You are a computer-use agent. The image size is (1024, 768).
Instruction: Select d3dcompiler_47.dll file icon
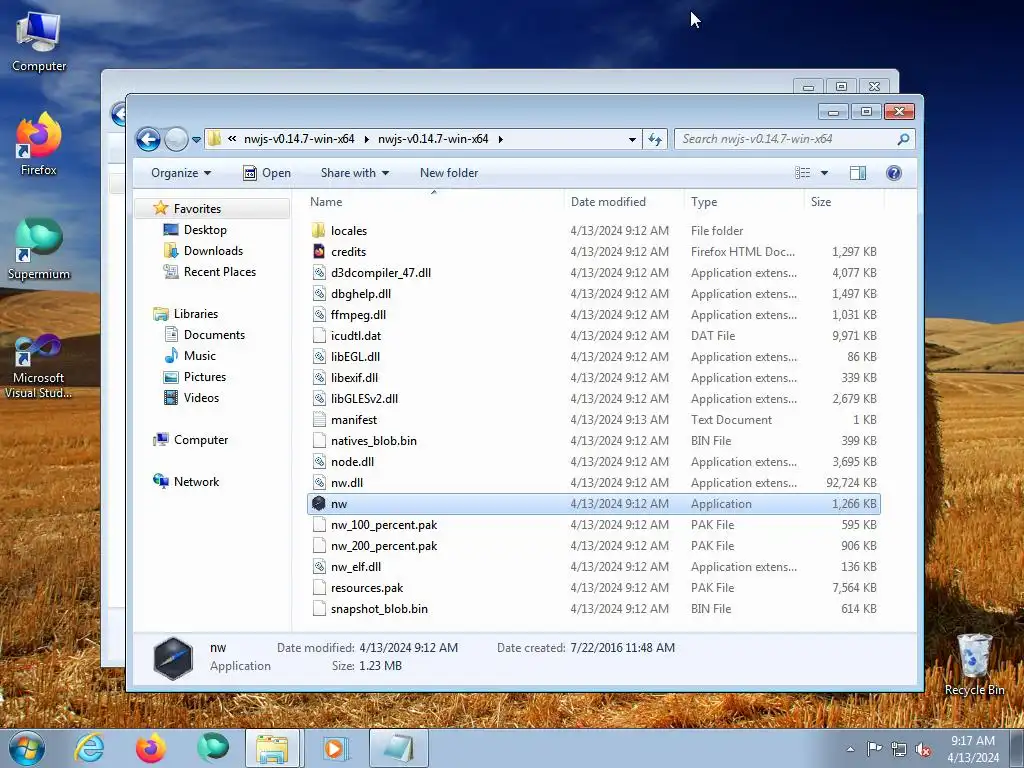click(x=319, y=272)
